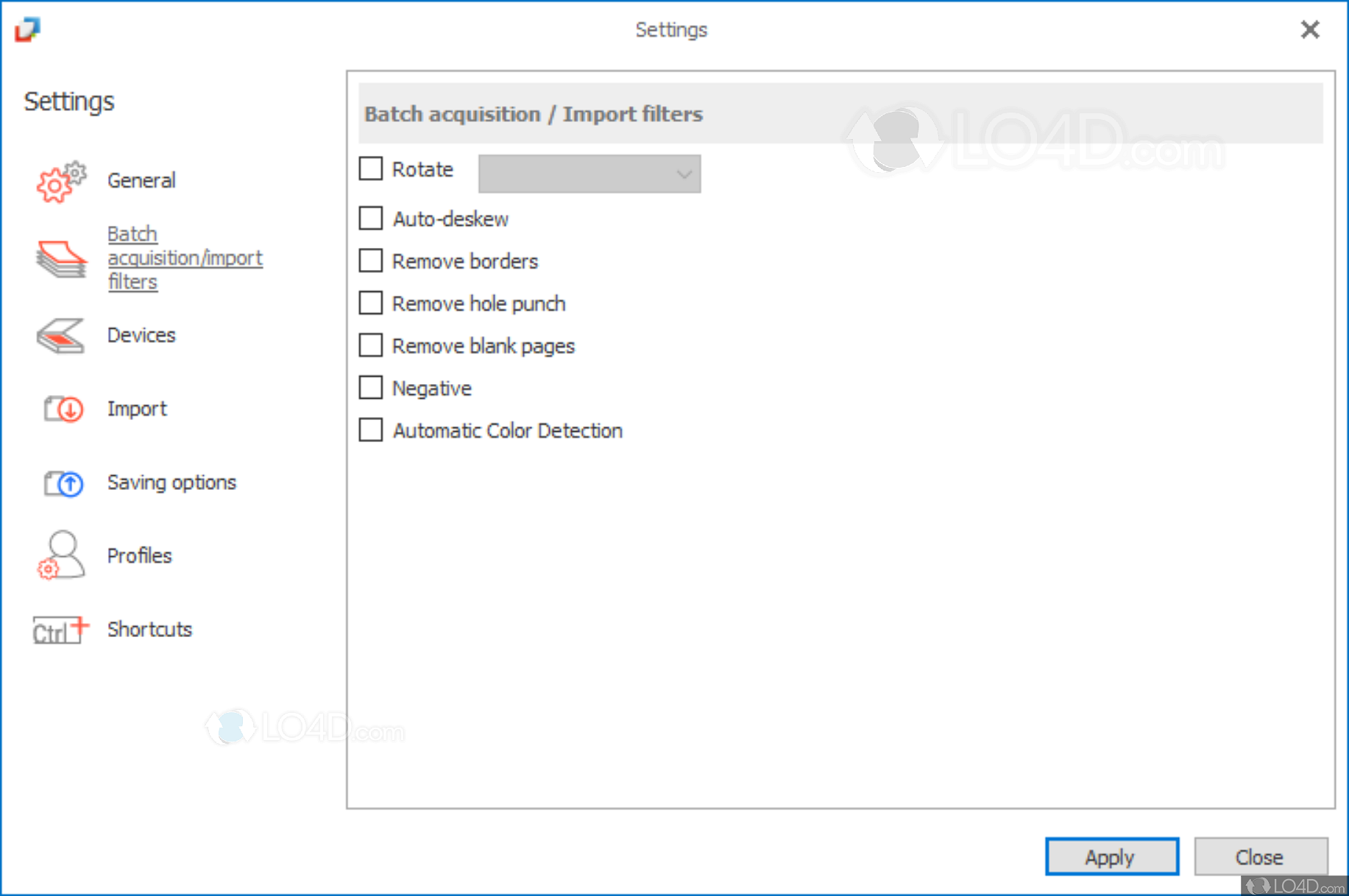Screen dimensions: 1349x896
Task: Enable Automatic Color Detection
Action: click(371, 430)
